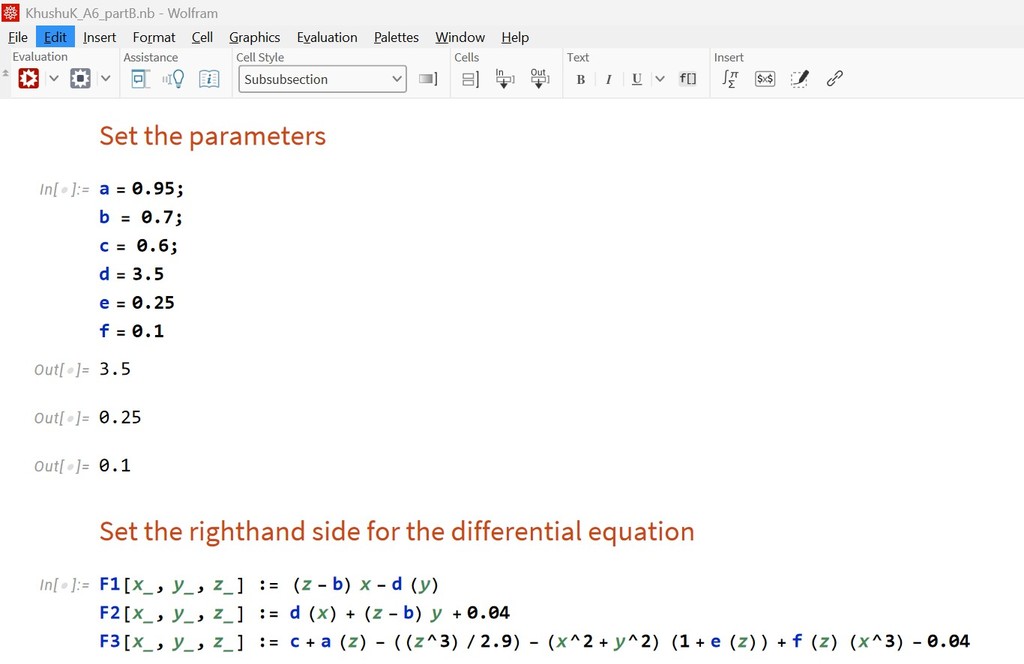Insert a TeX formula with $x$ icon

(765, 79)
